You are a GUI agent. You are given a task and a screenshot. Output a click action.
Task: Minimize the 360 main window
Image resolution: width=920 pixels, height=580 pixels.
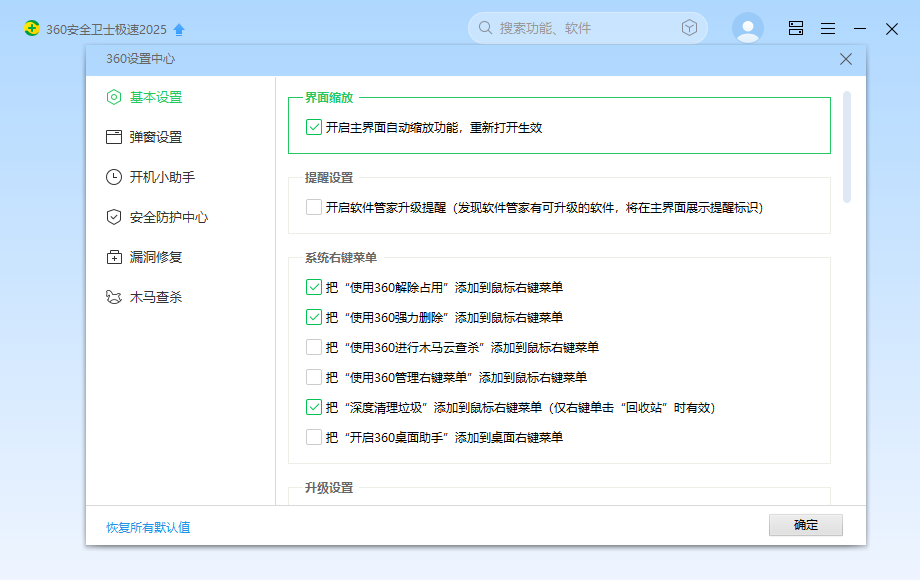coord(860,28)
